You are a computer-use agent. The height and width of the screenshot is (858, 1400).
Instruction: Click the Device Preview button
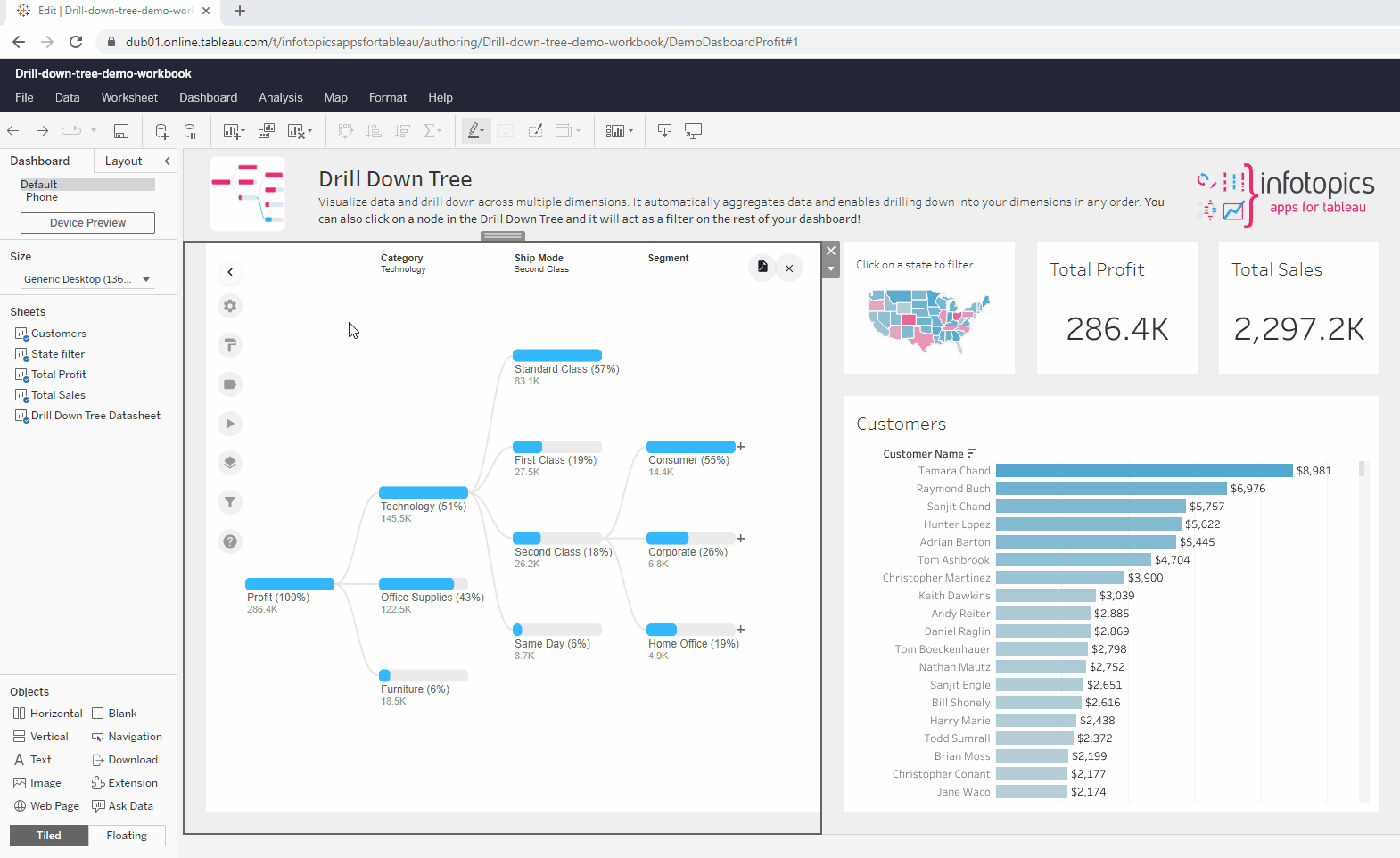tap(87, 223)
